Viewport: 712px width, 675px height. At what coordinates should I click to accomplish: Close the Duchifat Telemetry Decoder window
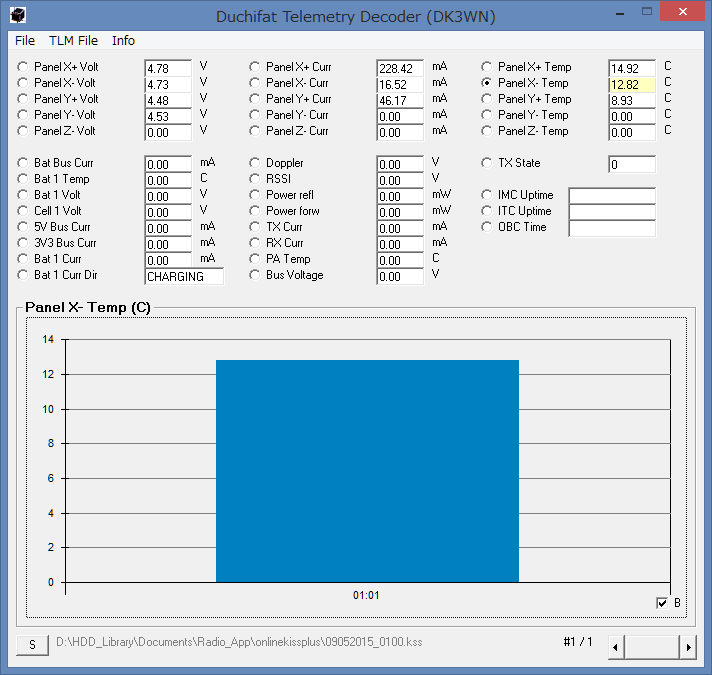(682, 12)
